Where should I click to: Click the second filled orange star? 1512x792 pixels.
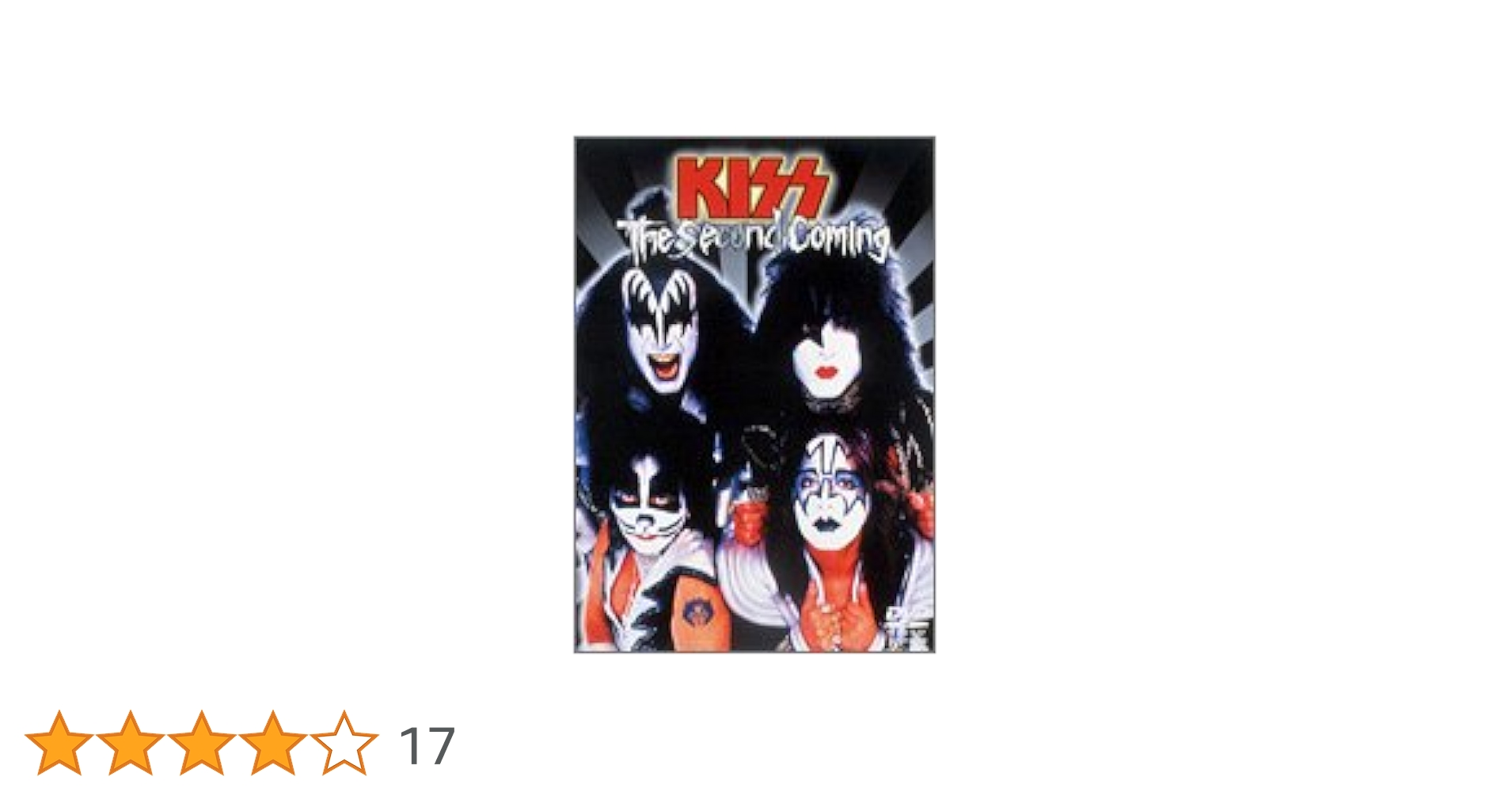pyautogui.click(x=131, y=743)
